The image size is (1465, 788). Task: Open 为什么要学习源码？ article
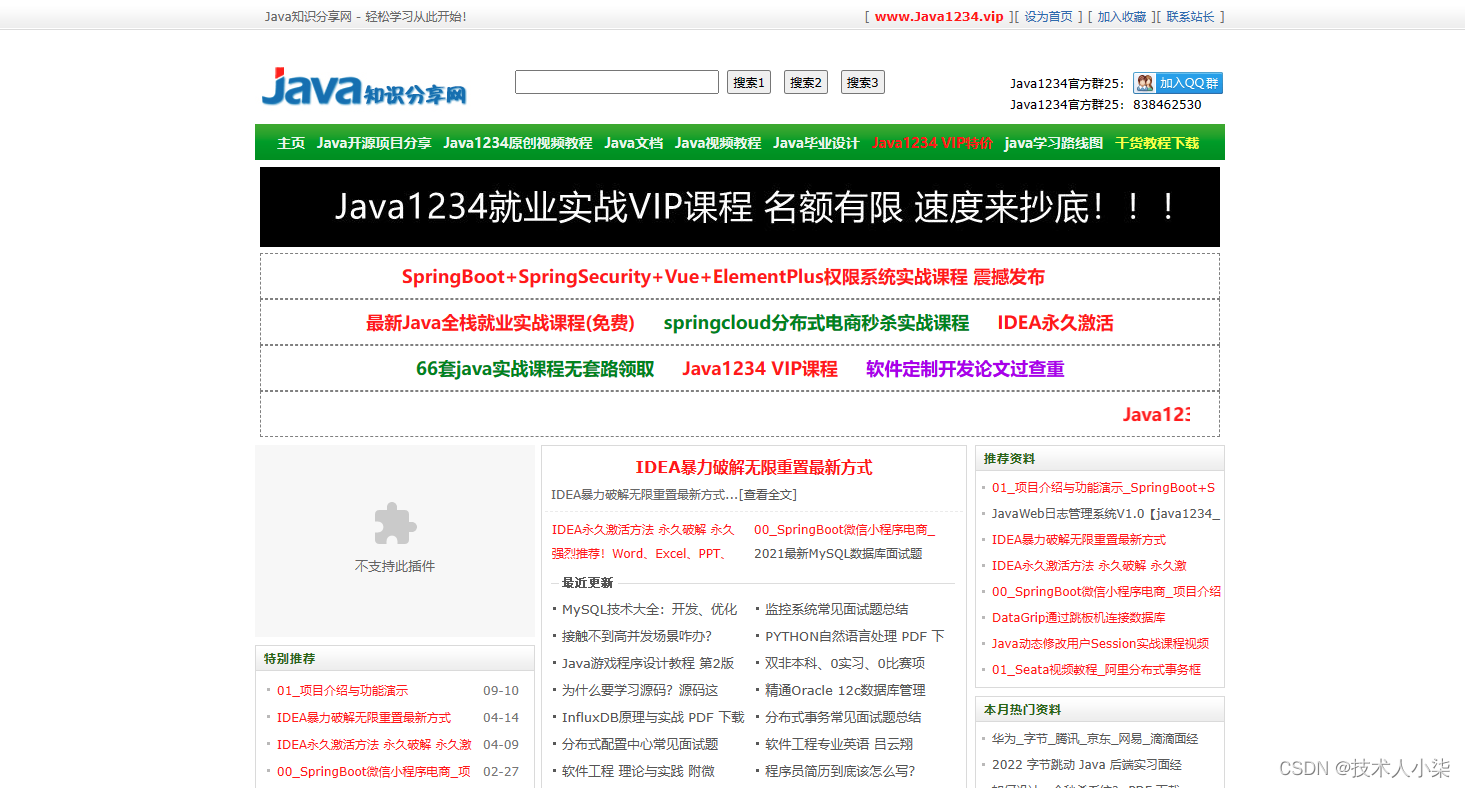tap(640, 690)
